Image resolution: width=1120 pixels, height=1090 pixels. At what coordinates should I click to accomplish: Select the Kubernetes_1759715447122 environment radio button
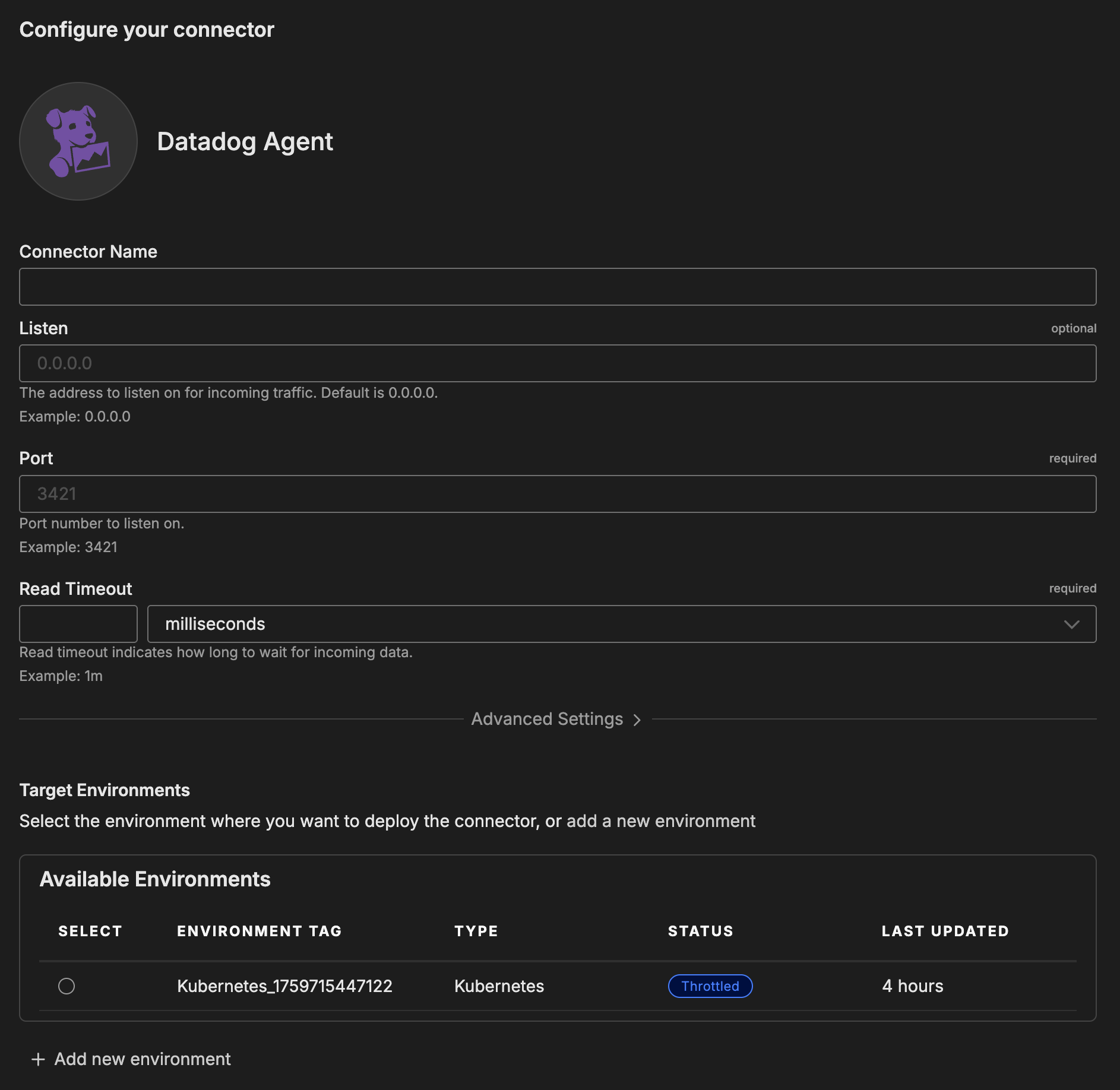[x=67, y=986]
